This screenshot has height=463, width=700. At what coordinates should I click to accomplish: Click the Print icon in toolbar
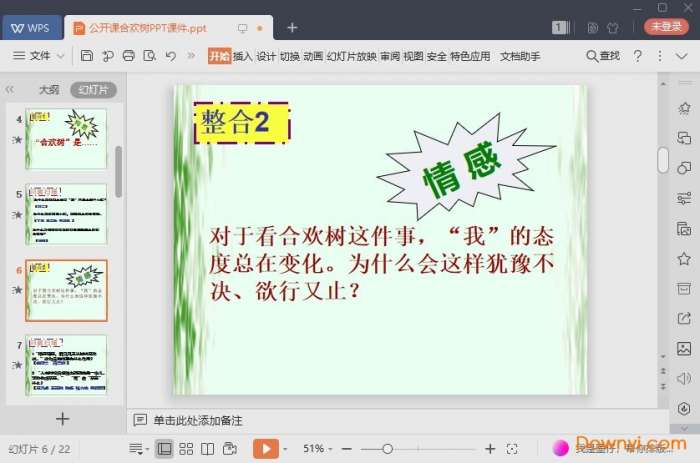click(129, 56)
